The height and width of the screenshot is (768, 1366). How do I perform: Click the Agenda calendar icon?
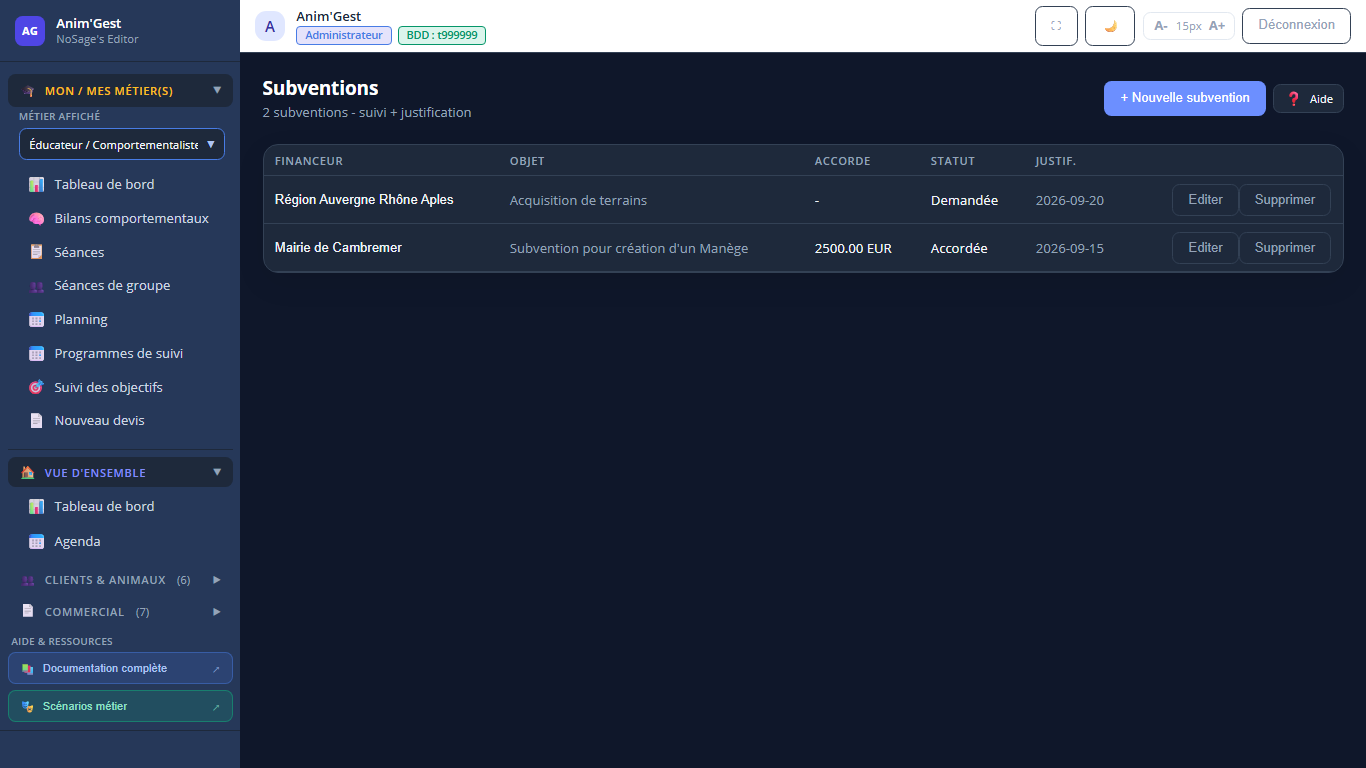pyautogui.click(x=36, y=541)
